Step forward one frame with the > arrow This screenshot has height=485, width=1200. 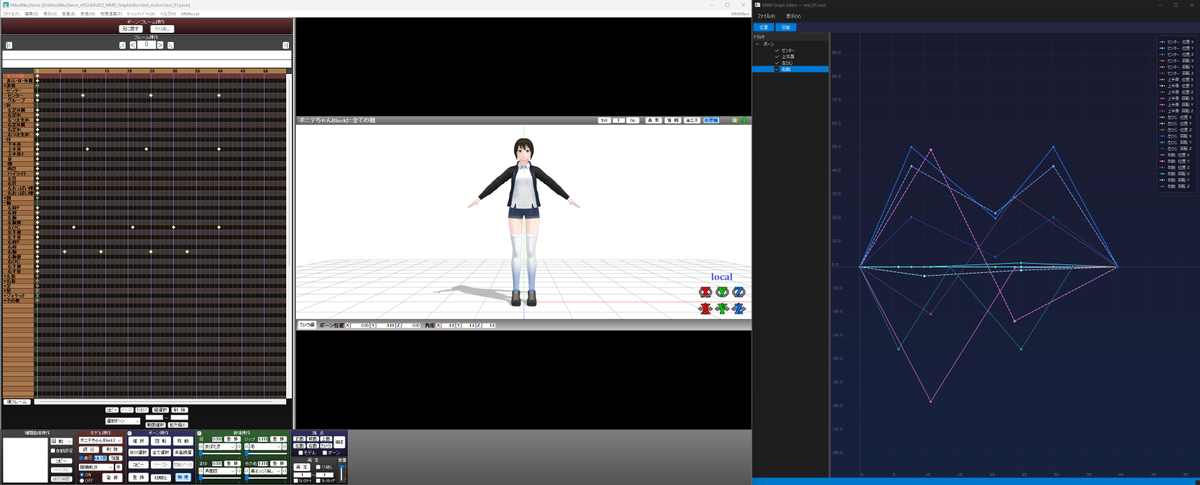tap(160, 45)
